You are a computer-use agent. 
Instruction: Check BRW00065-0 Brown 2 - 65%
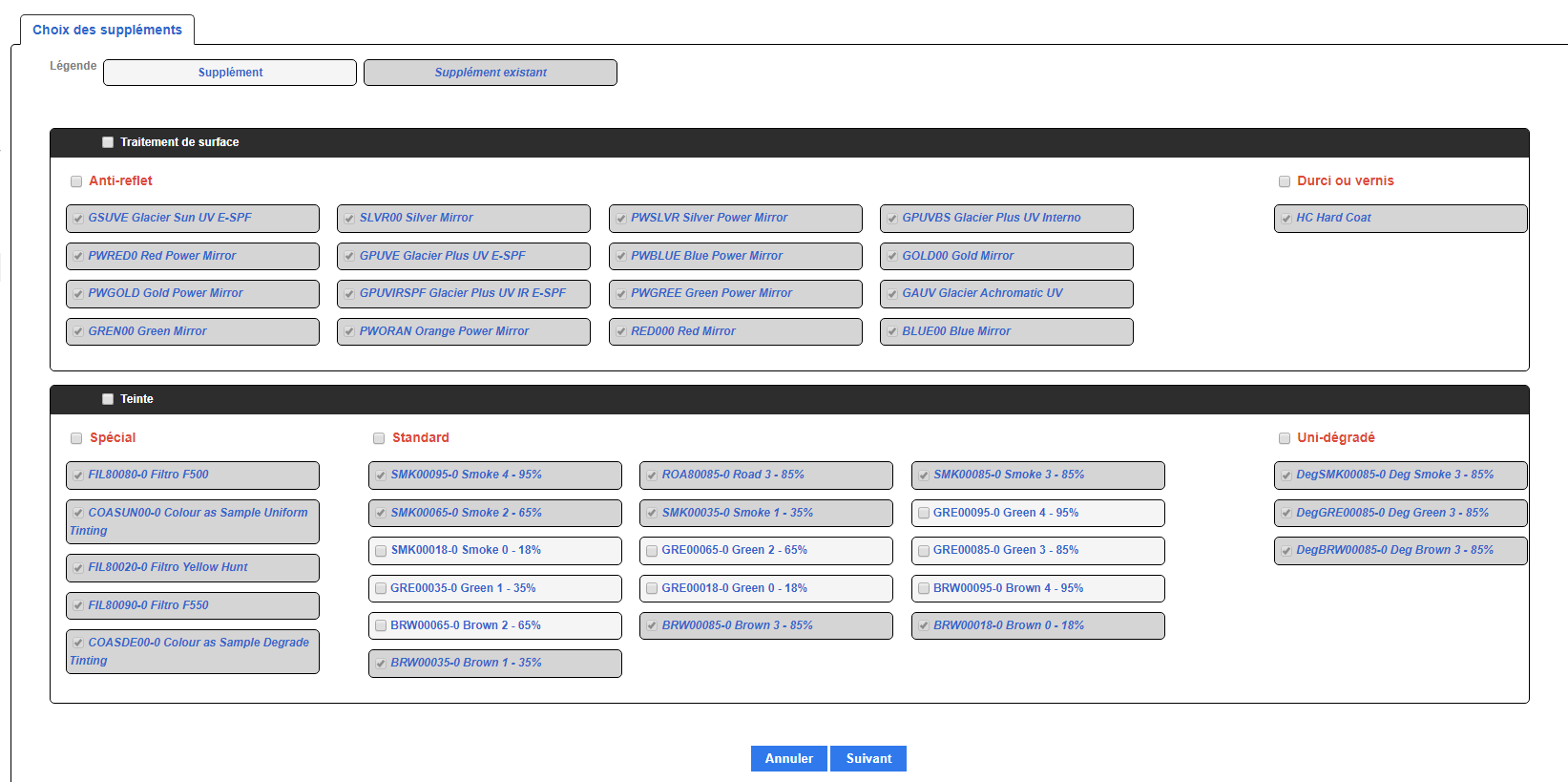click(381, 626)
